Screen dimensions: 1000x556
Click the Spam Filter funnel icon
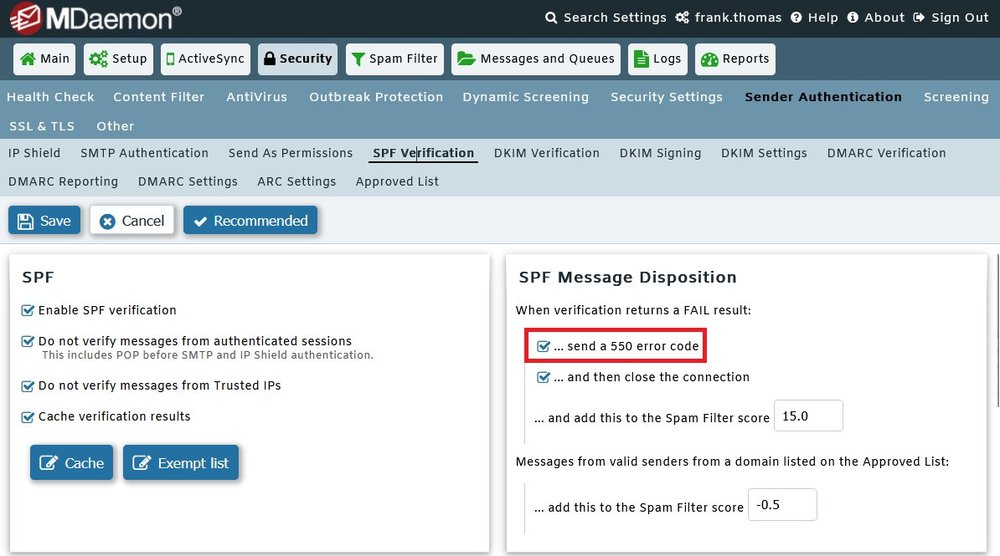tap(358, 59)
